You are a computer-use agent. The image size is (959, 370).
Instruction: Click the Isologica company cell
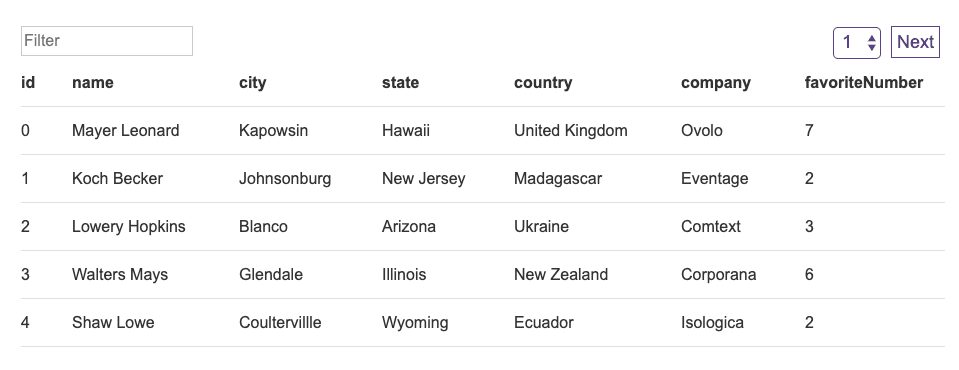713,322
